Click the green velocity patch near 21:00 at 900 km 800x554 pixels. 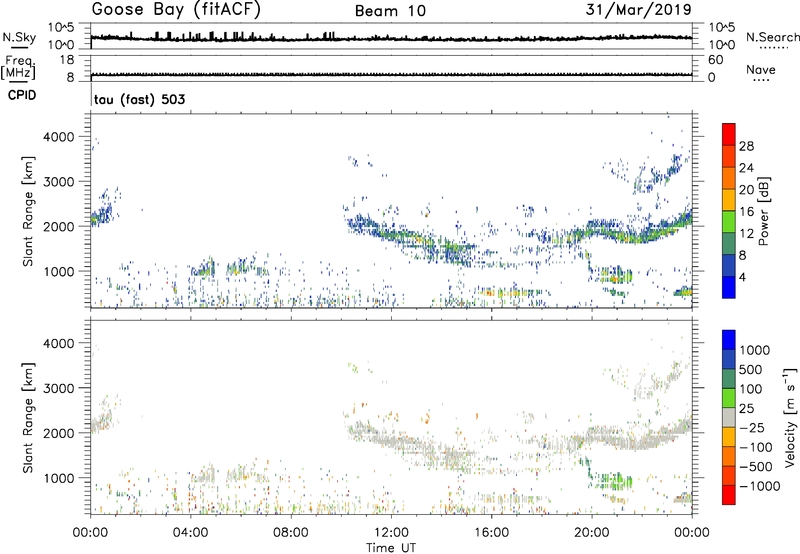(614, 481)
